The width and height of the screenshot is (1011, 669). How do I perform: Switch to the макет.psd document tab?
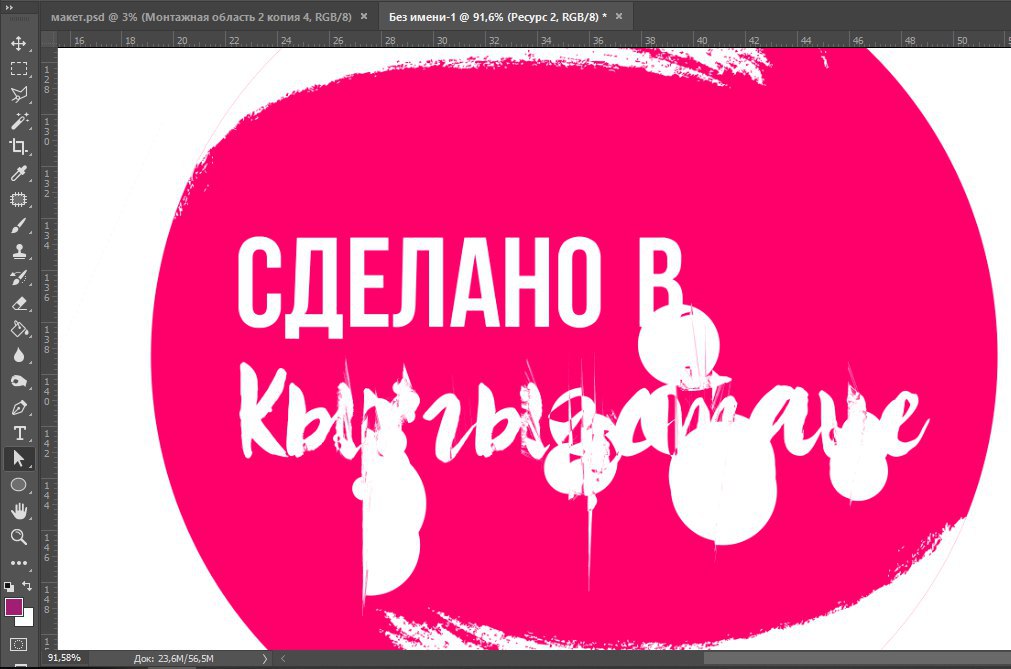pos(201,17)
